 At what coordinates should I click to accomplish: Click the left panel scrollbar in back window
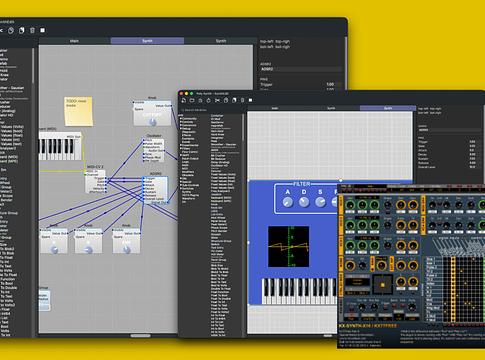(33, 66)
